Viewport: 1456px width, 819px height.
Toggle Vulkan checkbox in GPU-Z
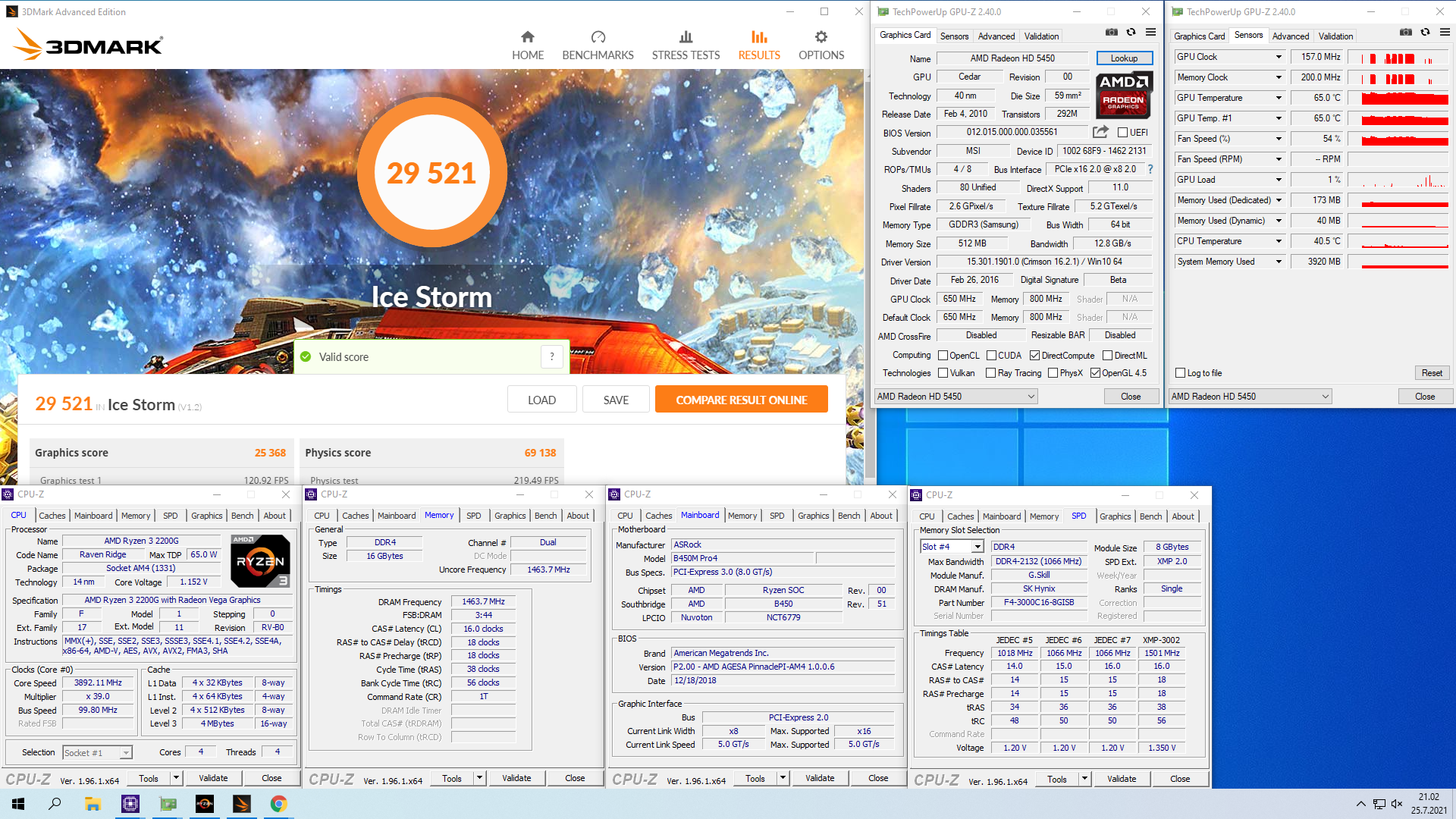[943, 373]
